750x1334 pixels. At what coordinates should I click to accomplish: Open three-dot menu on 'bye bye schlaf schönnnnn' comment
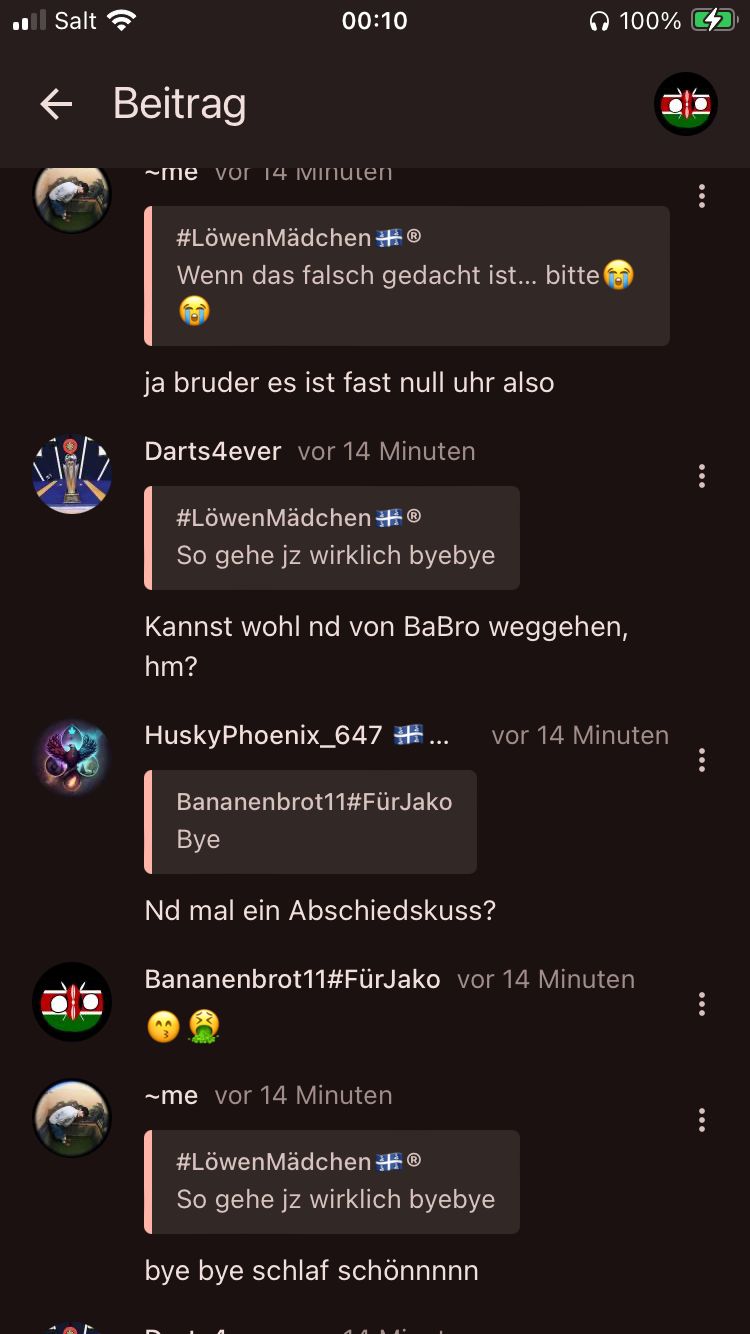pos(702,1120)
